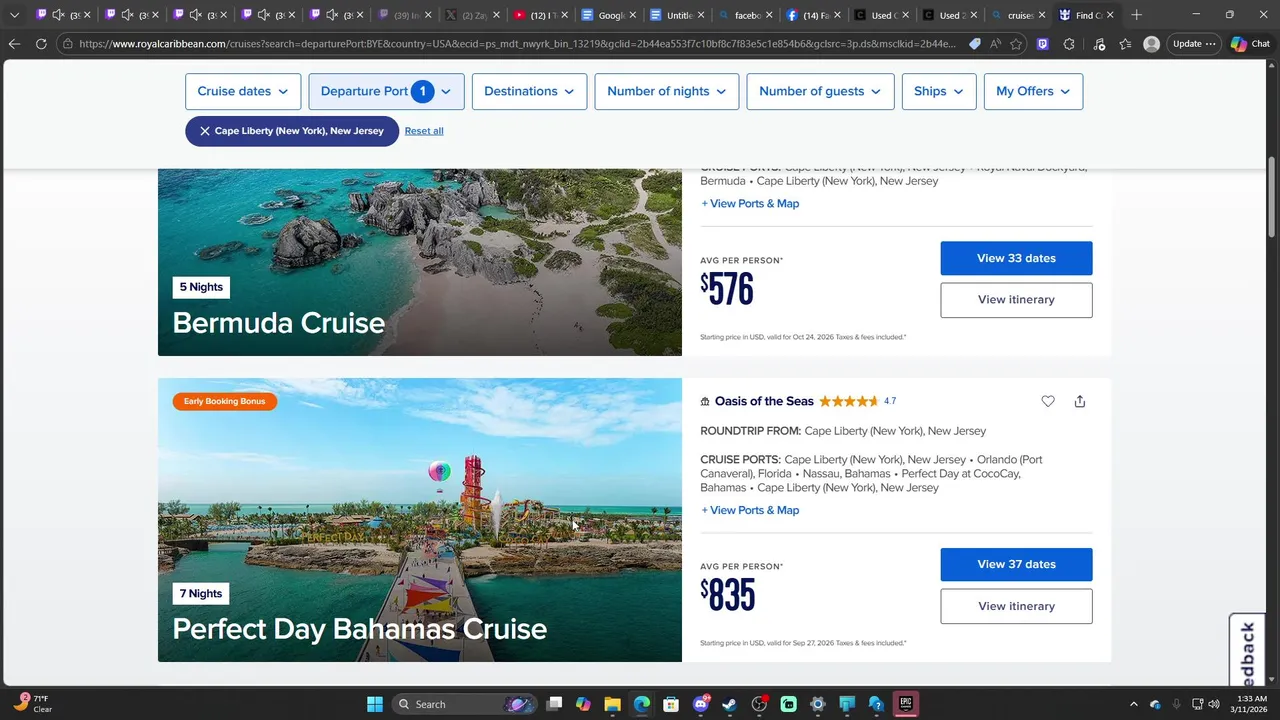
Task: View itinerary for Perfect Day Bahamas Cruise
Action: (1016, 606)
